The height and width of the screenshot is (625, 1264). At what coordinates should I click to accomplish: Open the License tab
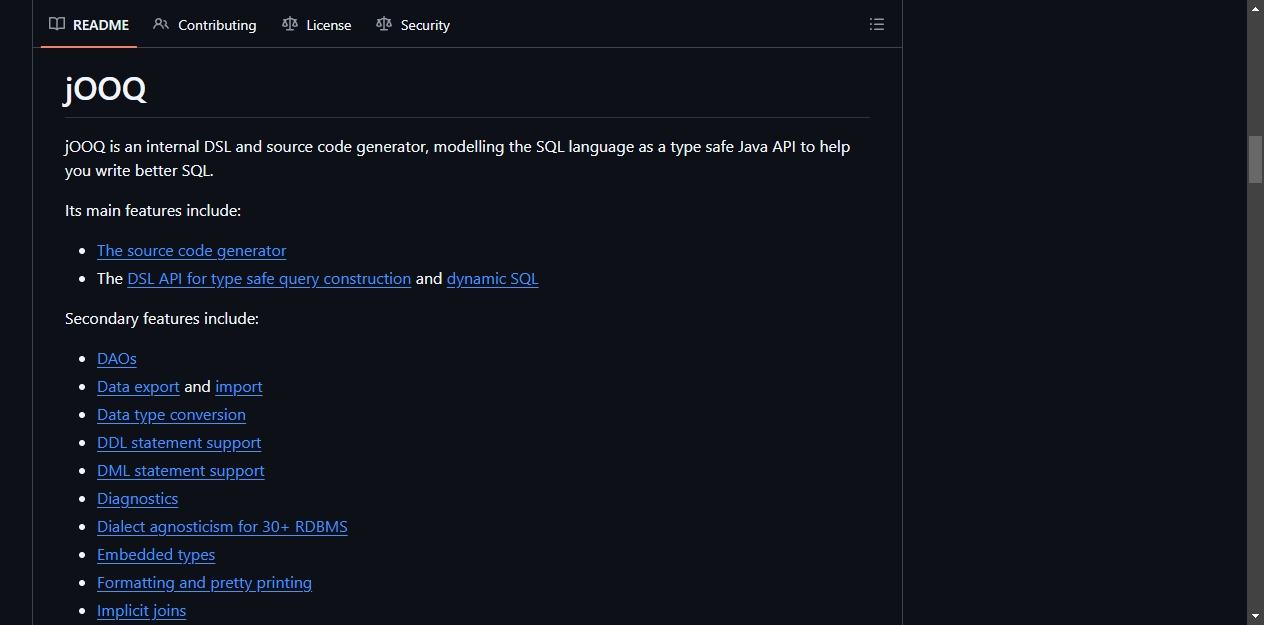[317, 25]
